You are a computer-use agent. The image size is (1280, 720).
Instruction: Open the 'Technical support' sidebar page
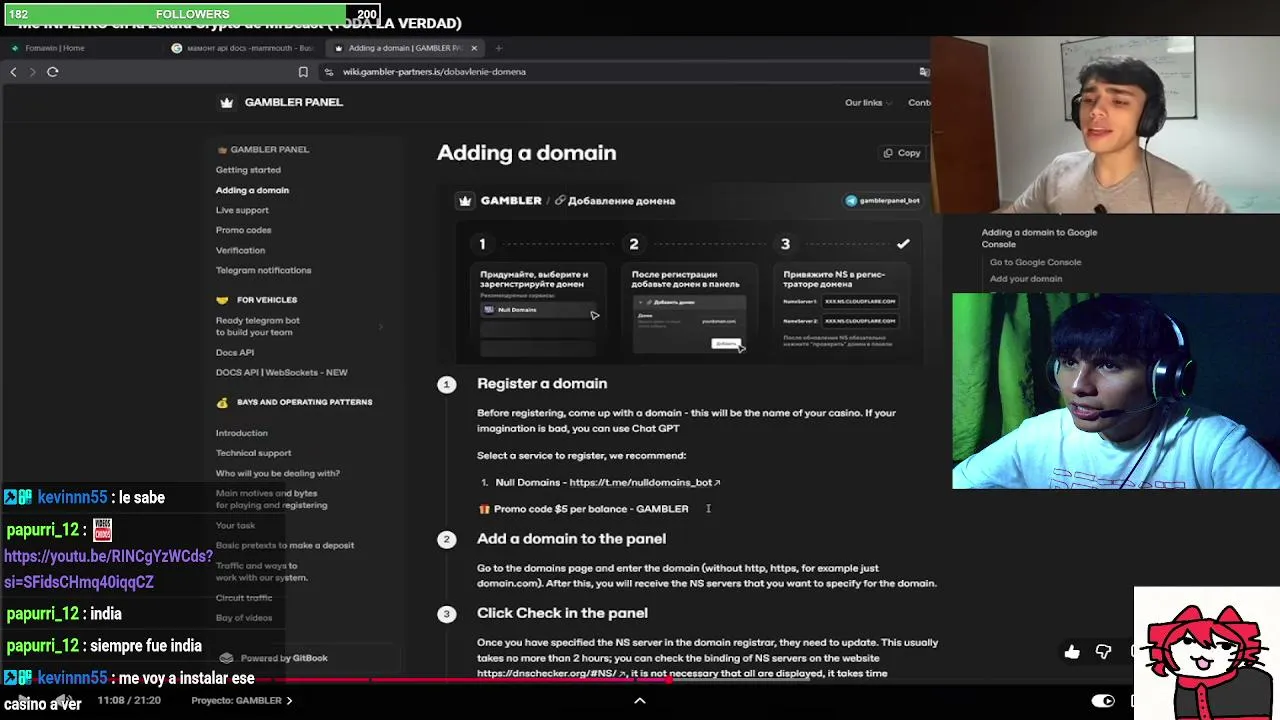pyautogui.click(x=253, y=453)
